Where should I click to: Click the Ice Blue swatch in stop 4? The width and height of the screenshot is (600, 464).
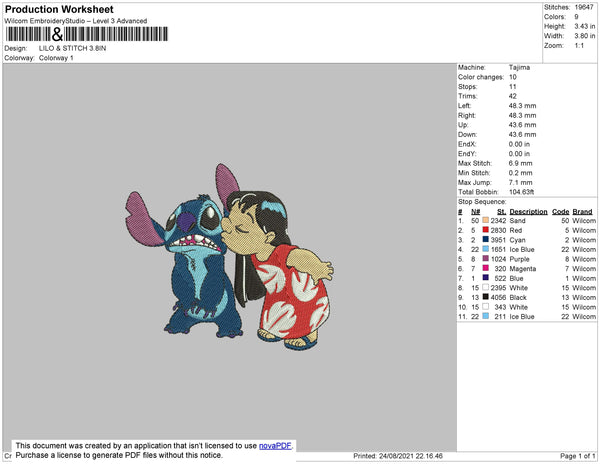485,250
